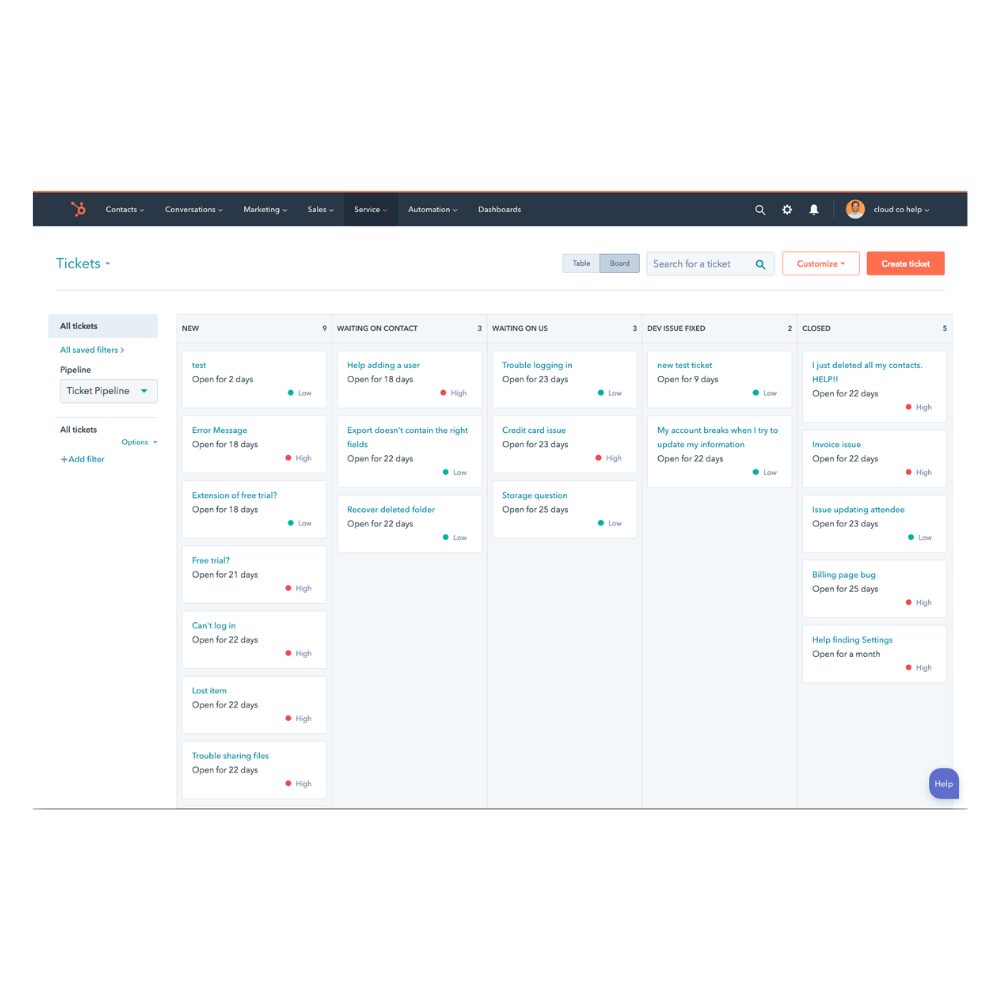Click the Low priority dot on Issue updating attendee
Viewport: 1000px width, 1000px height.
pyautogui.click(x=911, y=537)
